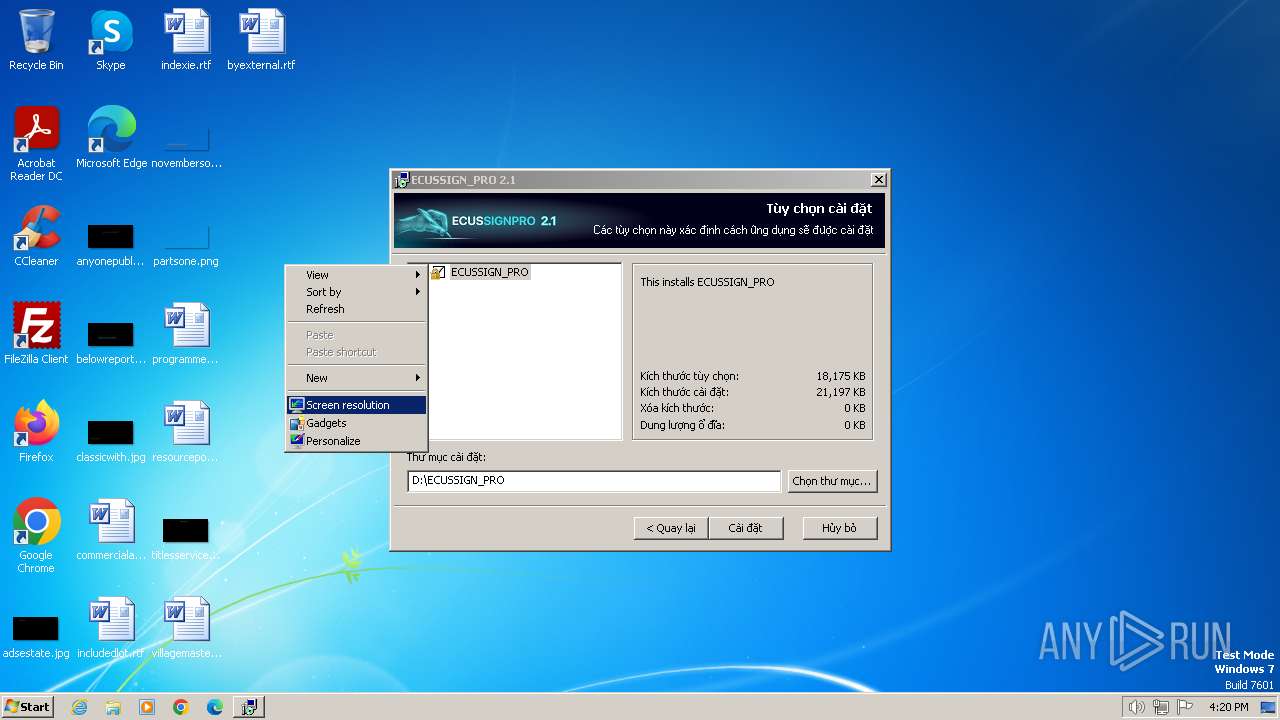This screenshot has height=720, width=1280.
Task: Select the classicwith.jpg file icon
Action: coord(111,441)
